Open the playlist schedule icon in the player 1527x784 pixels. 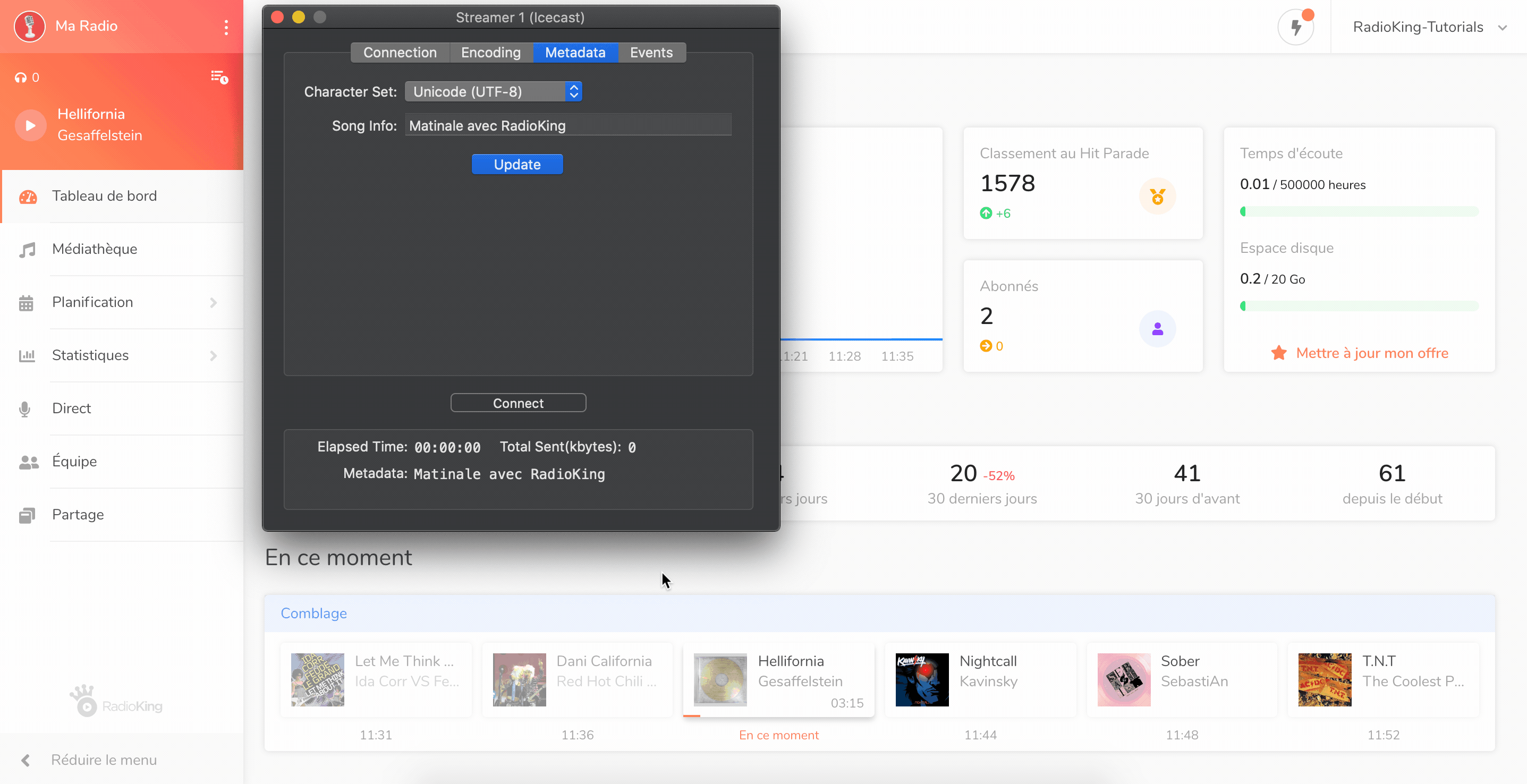pyautogui.click(x=219, y=77)
